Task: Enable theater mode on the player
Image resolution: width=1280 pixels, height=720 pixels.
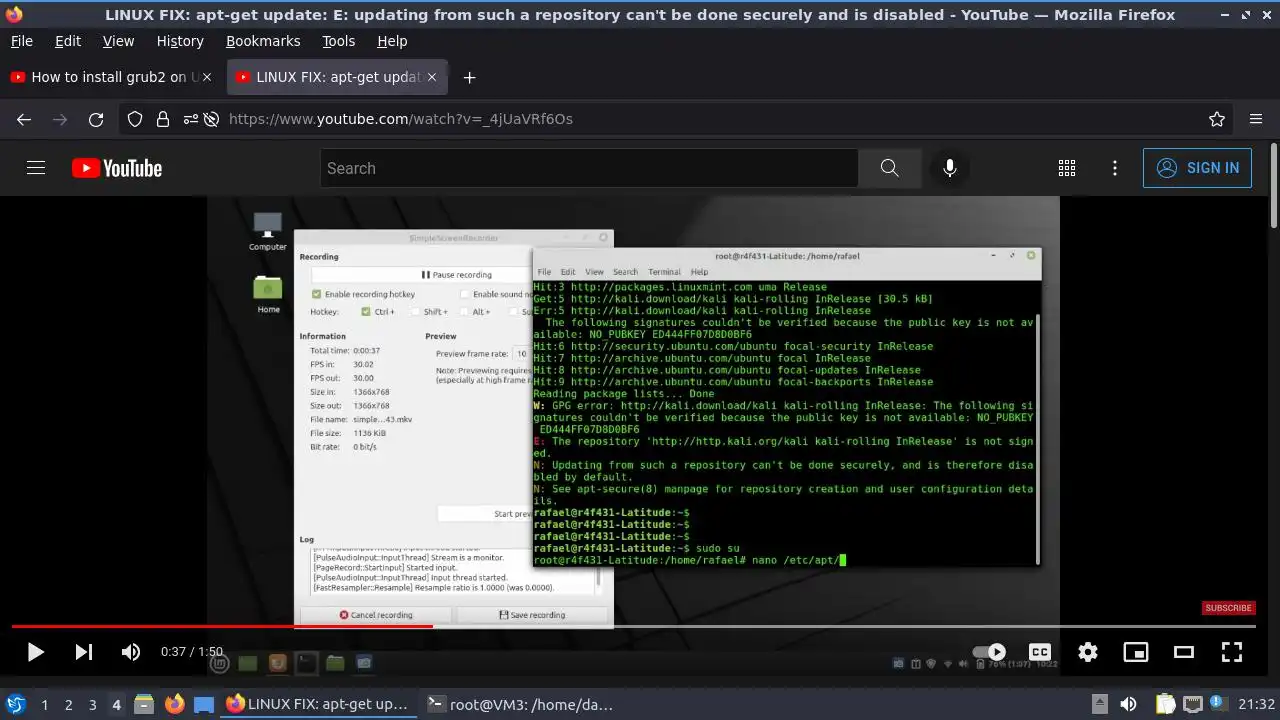Action: (1184, 652)
